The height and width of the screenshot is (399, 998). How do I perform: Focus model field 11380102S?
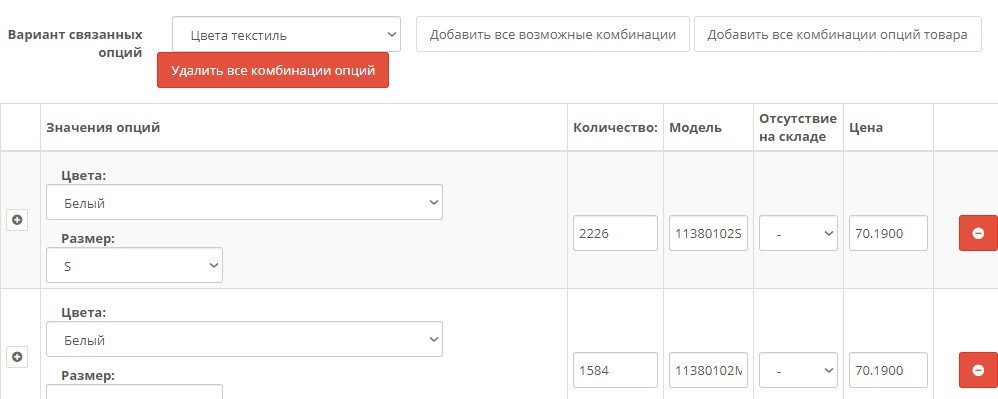708,233
